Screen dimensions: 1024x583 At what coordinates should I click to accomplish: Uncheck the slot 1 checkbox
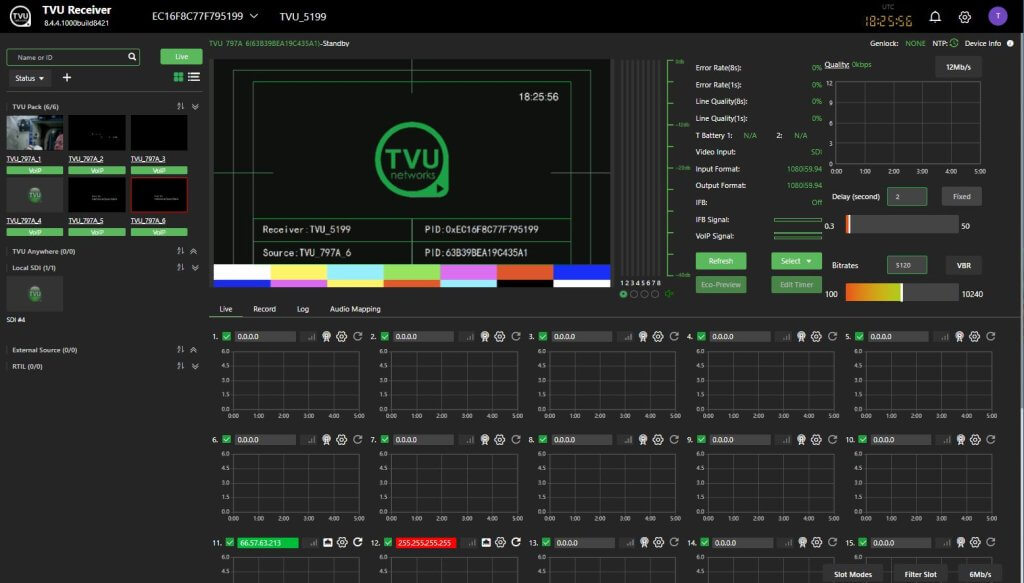(227, 337)
